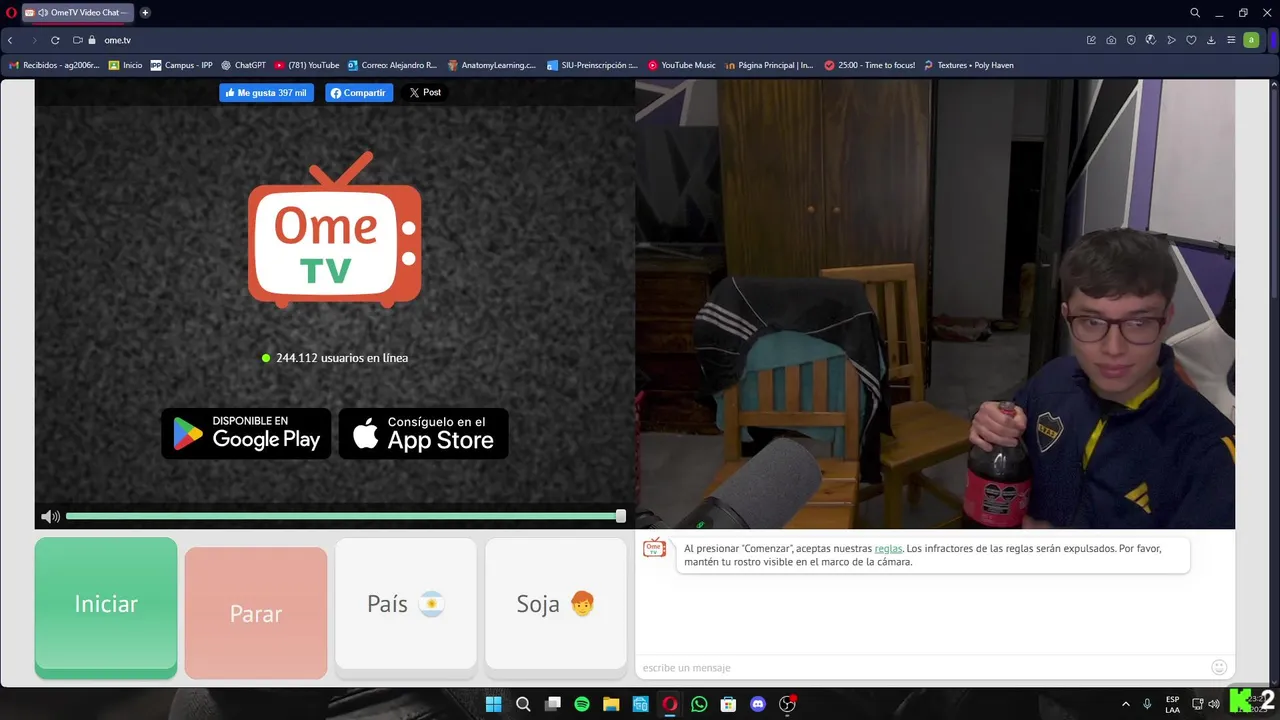1280x720 pixels.
Task: Mute the video volume speaker icon
Action: pyautogui.click(x=50, y=517)
